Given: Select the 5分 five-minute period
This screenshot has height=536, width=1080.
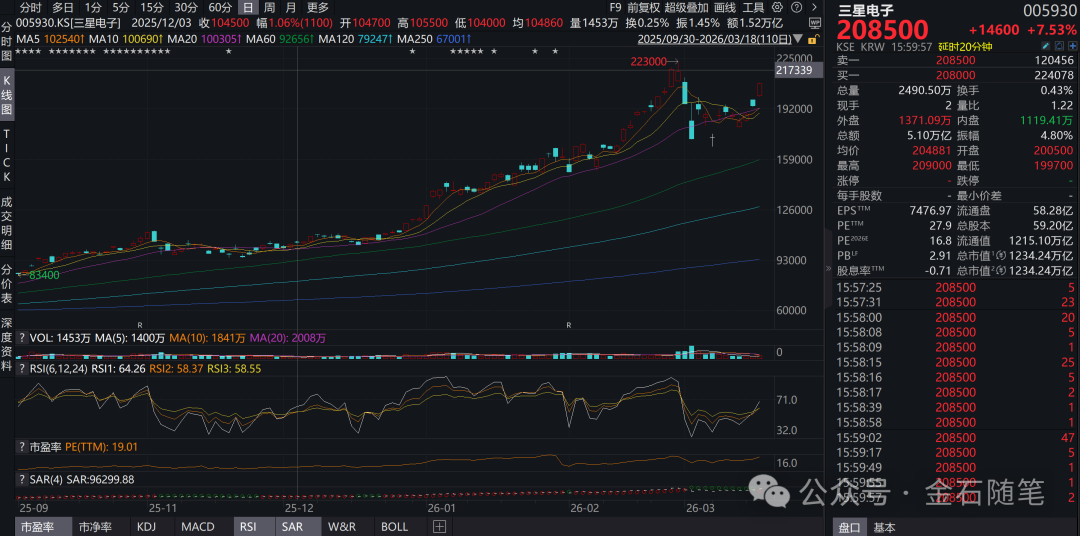Looking at the screenshot, I should (121, 8).
